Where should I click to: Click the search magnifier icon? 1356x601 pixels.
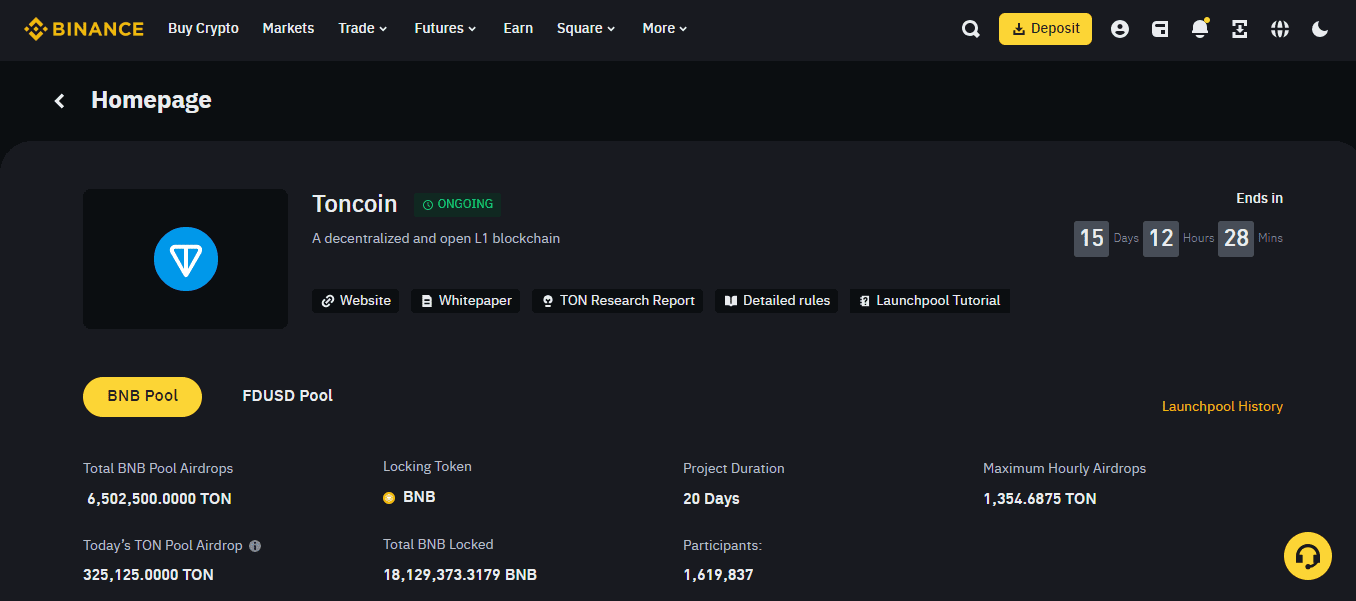pos(970,29)
